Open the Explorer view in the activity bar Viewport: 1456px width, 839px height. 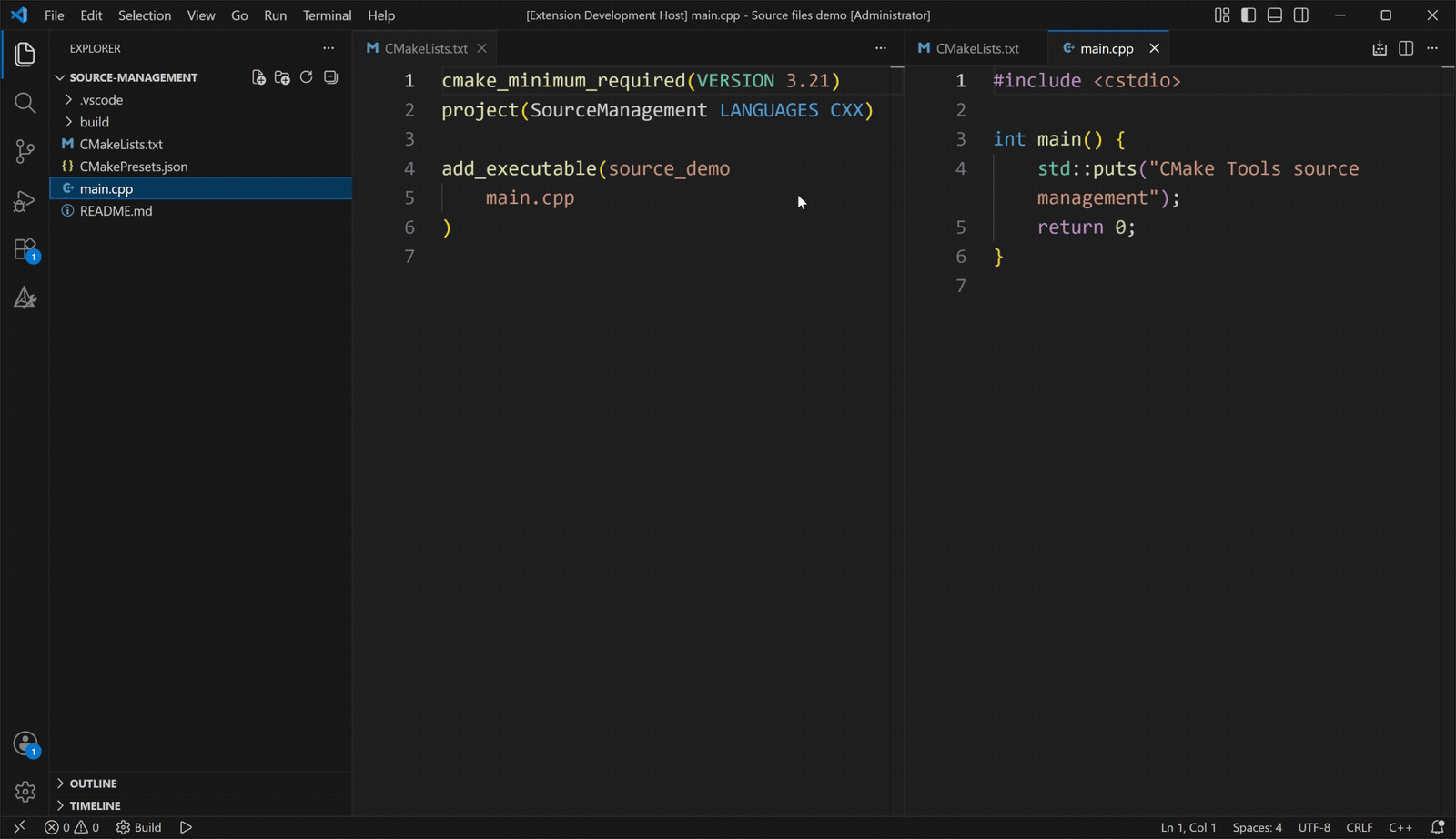pos(25,54)
